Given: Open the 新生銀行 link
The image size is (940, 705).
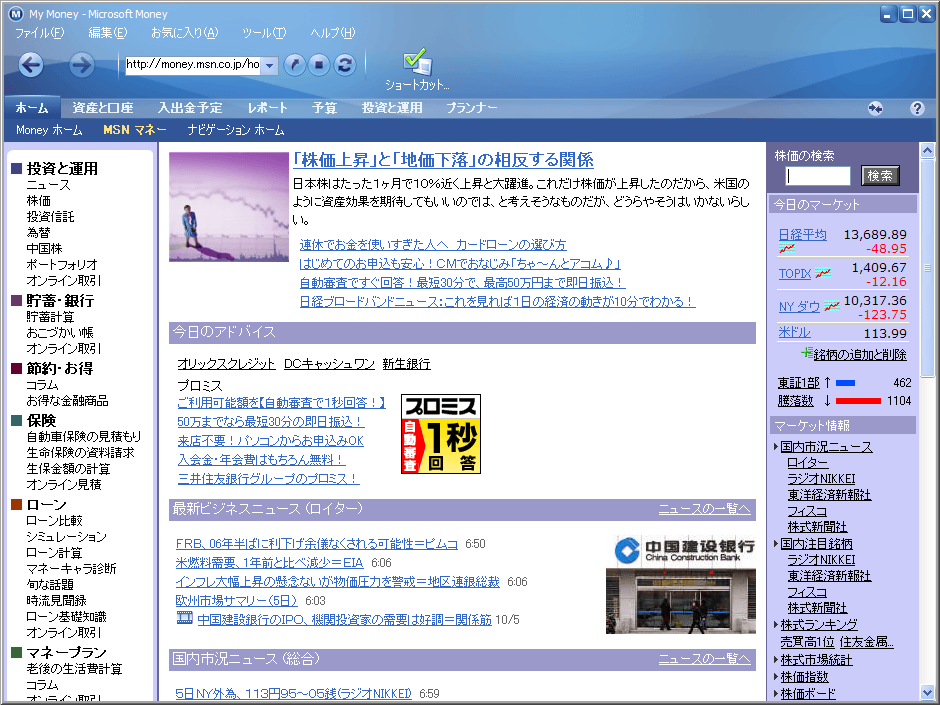Looking at the screenshot, I should (406, 364).
